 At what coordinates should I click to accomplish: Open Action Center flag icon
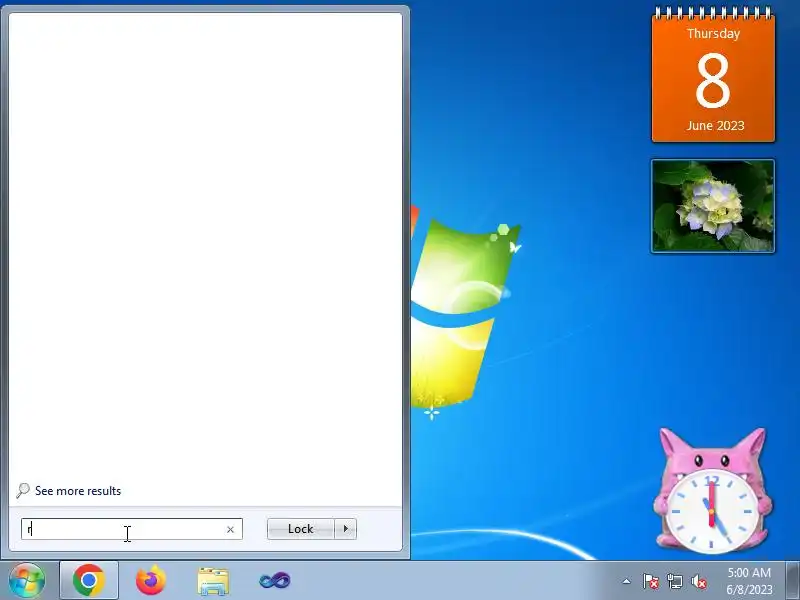(x=650, y=581)
